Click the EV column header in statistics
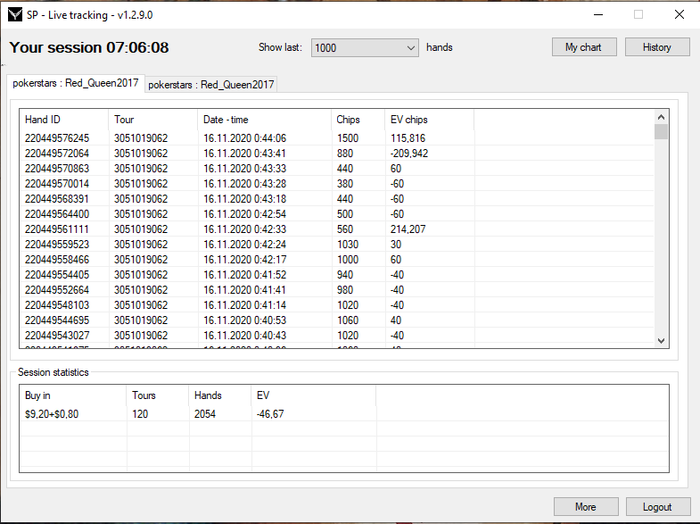 (x=314, y=395)
